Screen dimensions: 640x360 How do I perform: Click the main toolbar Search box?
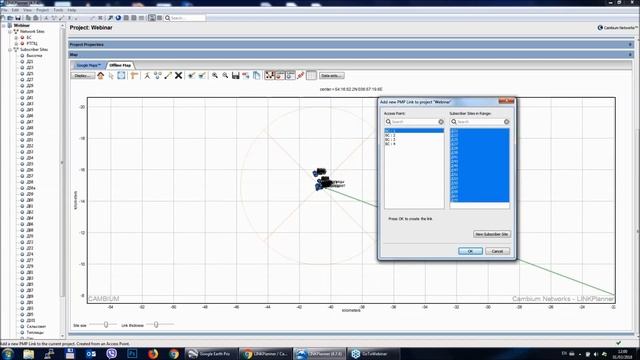pyautogui.click(x=185, y=18)
